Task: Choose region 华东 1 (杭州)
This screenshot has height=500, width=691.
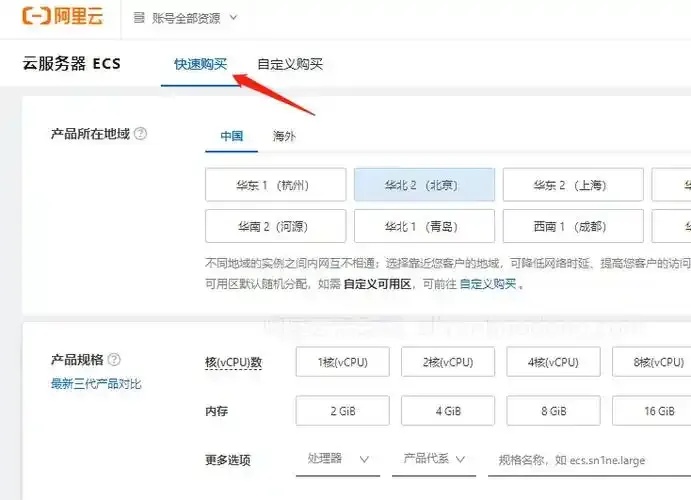Action: click(275, 185)
